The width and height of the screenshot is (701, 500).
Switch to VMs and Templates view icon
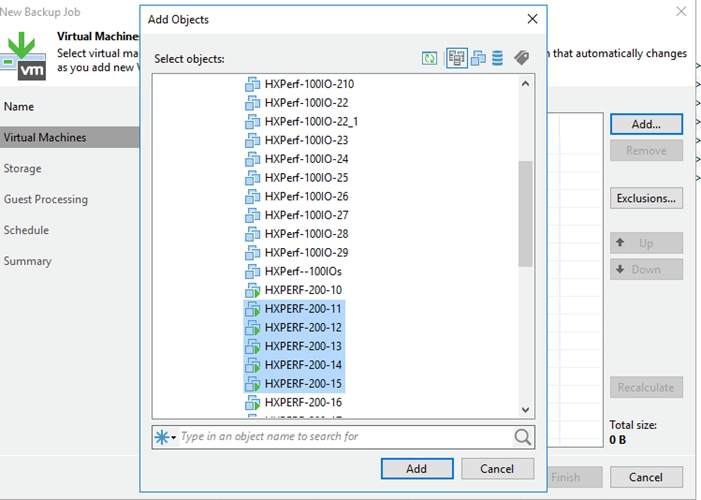click(478, 58)
